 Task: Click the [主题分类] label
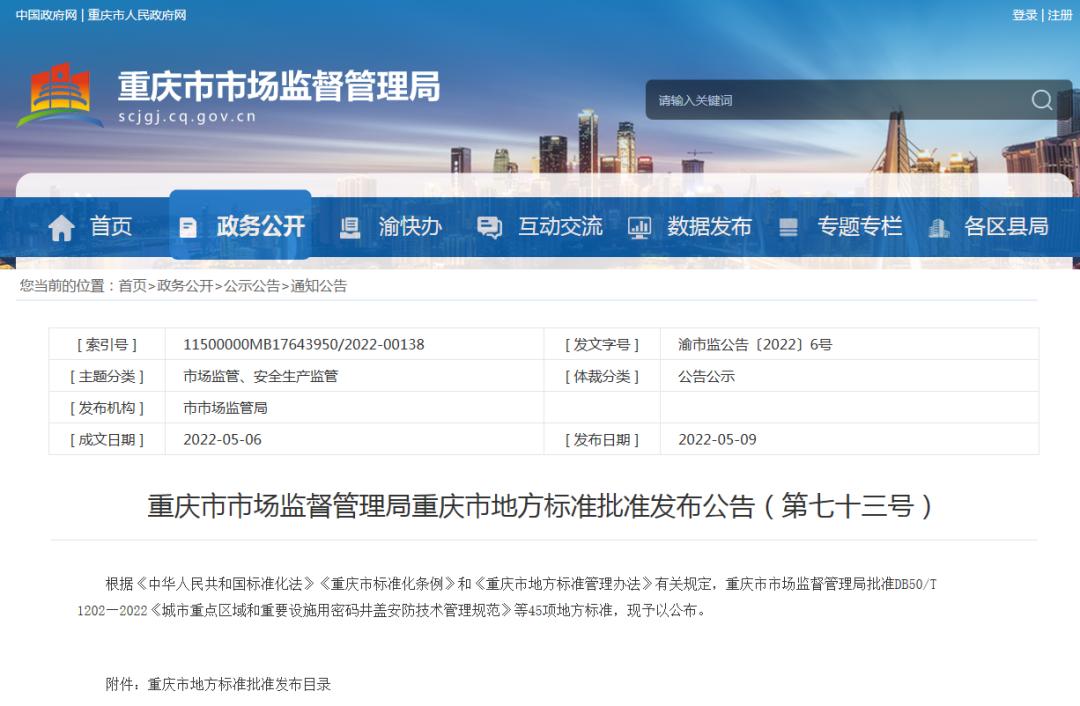[x=107, y=376]
